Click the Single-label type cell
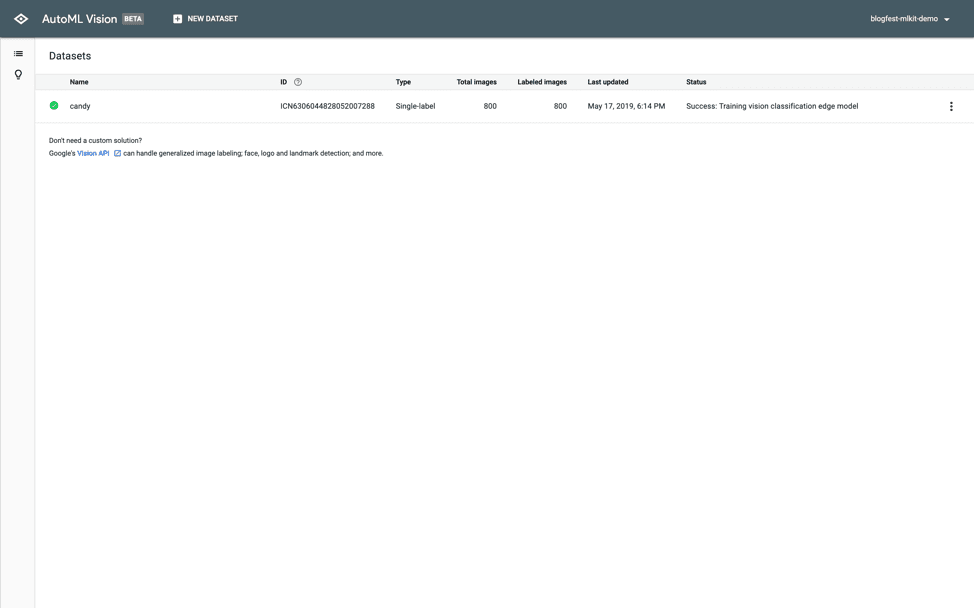 [416, 106]
